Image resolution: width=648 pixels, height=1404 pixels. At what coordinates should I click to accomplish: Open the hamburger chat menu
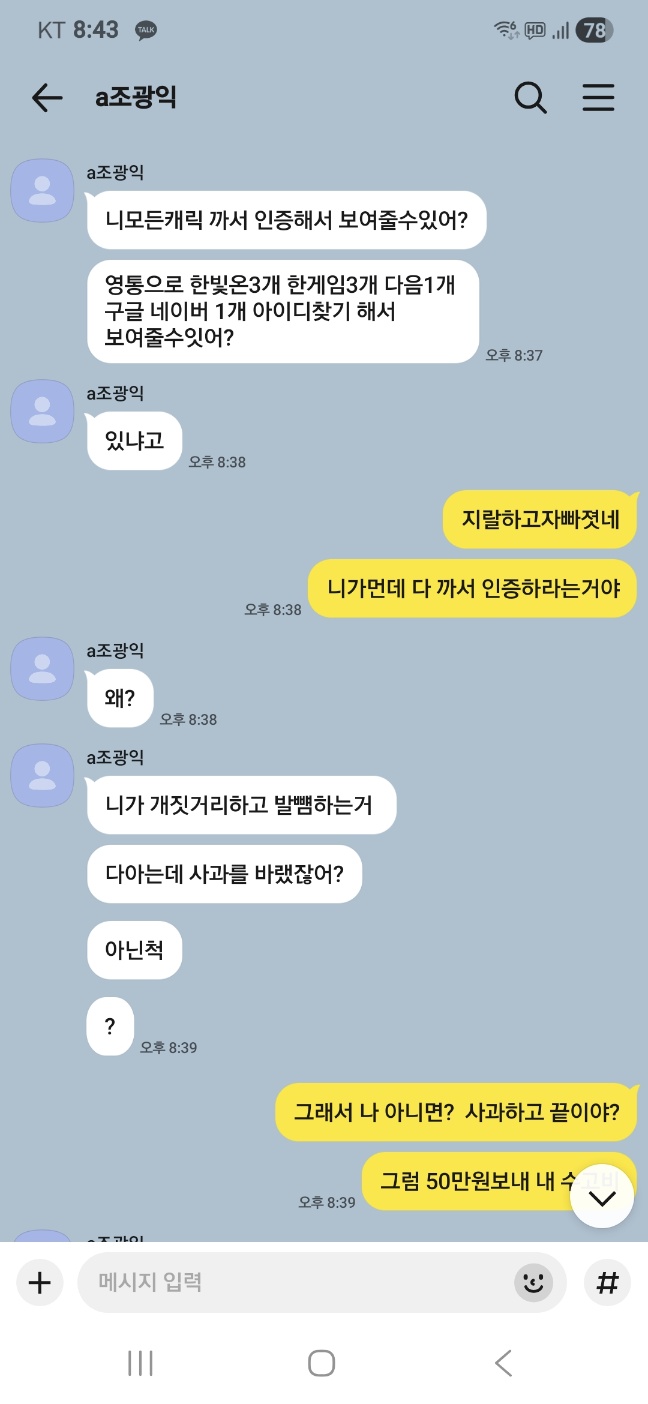click(598, 97)
